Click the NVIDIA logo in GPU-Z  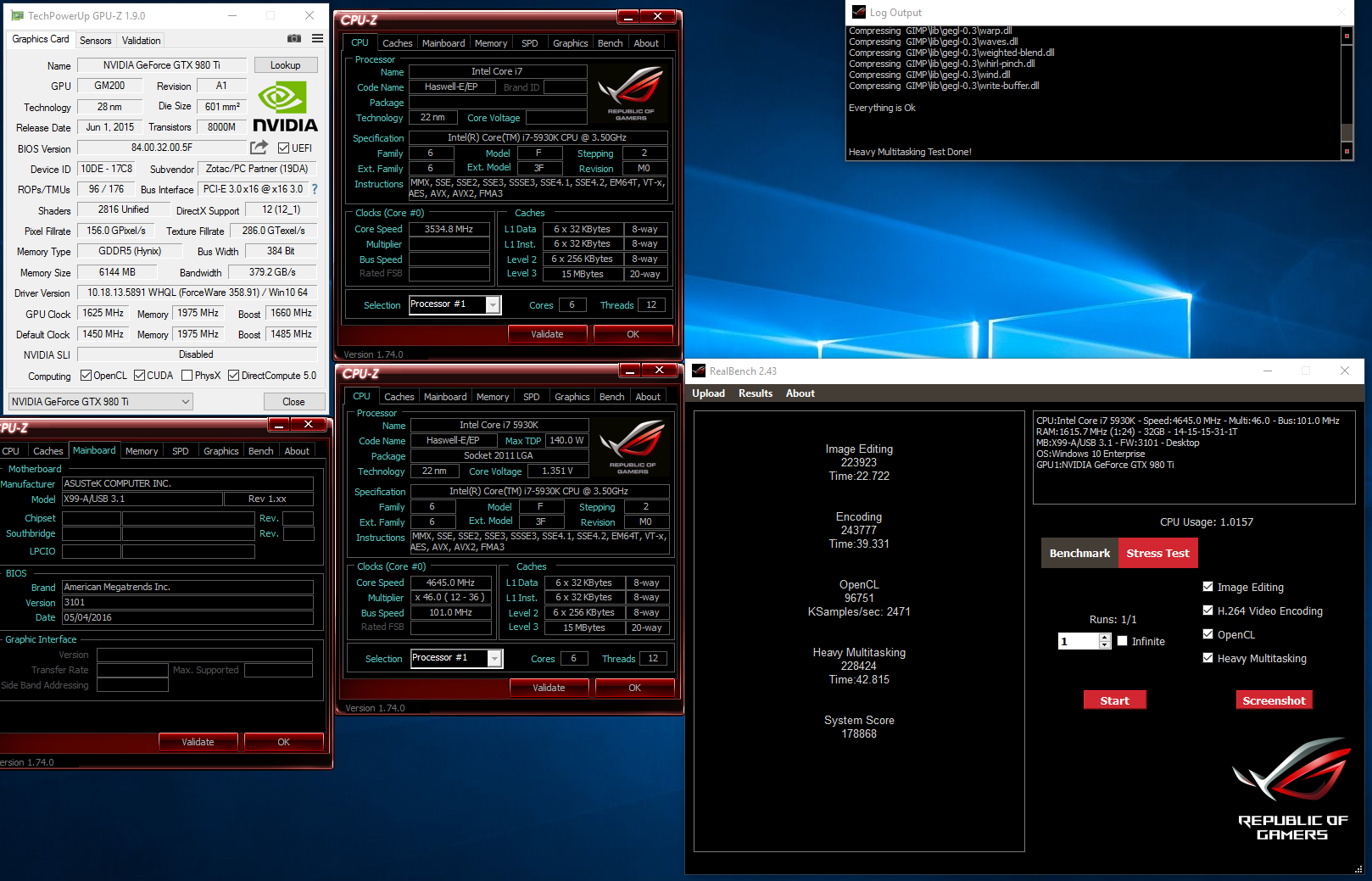tap(285, 107)
